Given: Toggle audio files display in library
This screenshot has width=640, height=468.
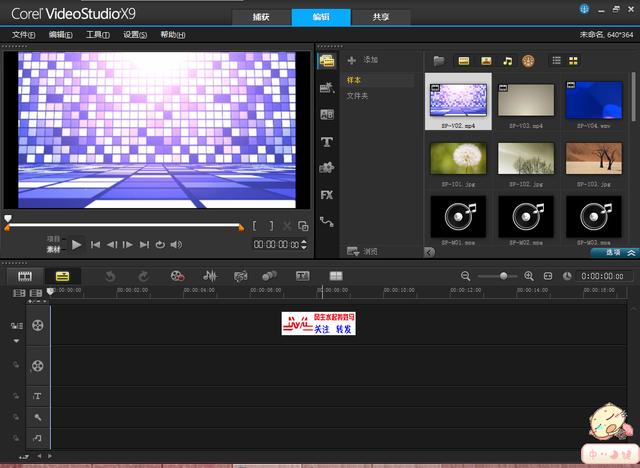Looking at the screenshot, I should (x=508, y=61).
